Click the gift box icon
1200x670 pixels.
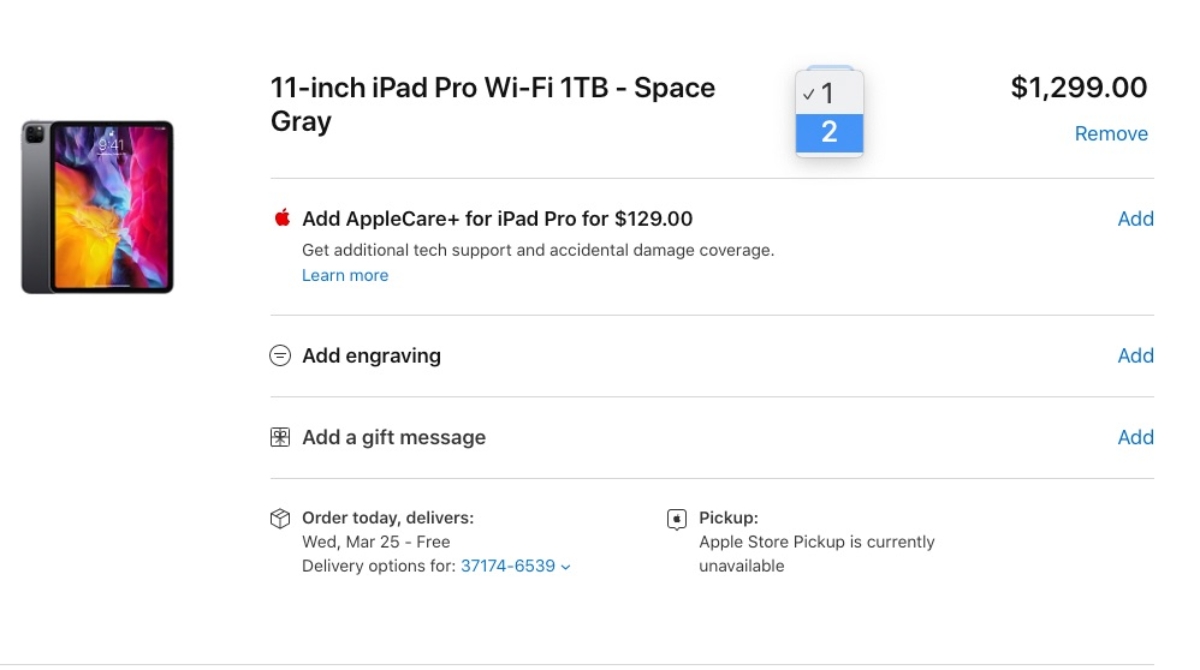pos(280,437)
